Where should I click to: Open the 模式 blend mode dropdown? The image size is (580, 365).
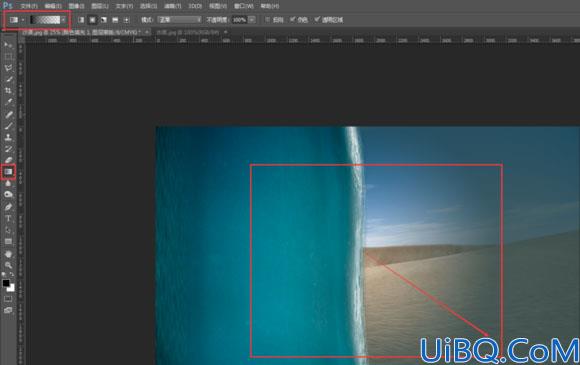click(x=180, y=20)
